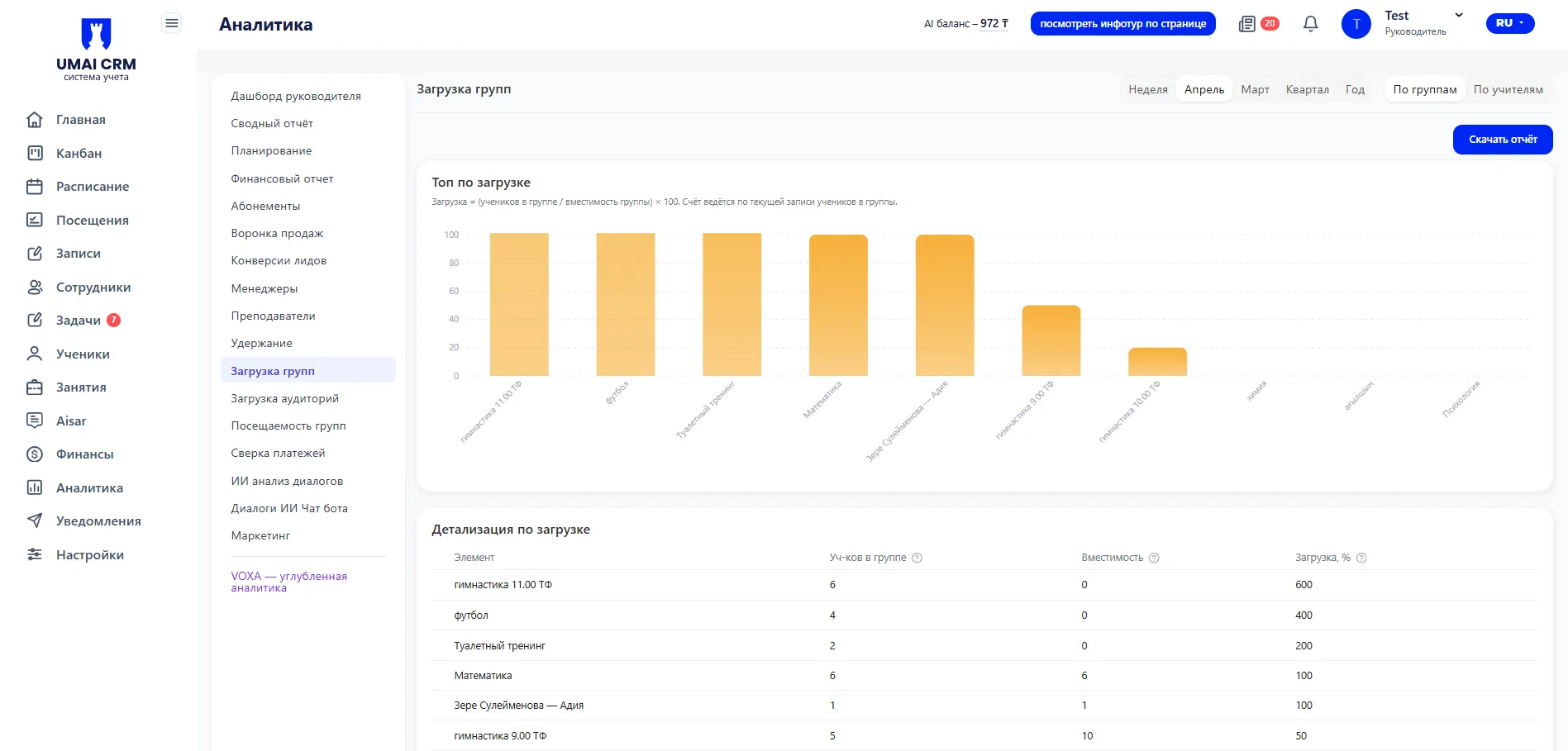Switch period to Квартал tab

pyautogui.click(x=1307, y=89)
